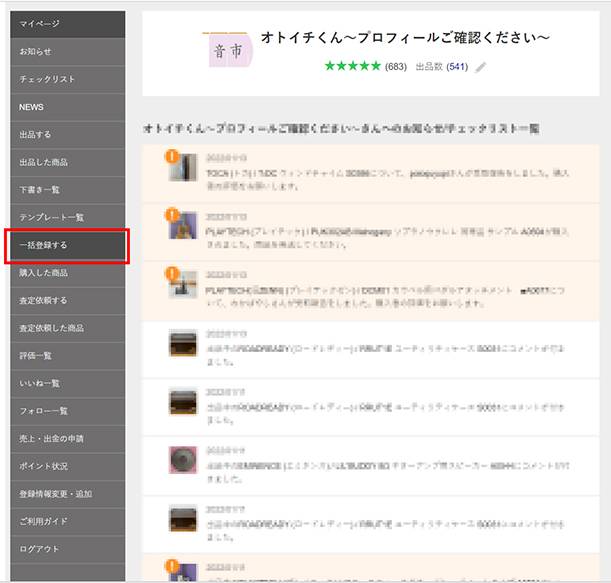The height and width of the screenshot is (583, 611).
Task: Click the 541 listings count link
Action: 457,67
